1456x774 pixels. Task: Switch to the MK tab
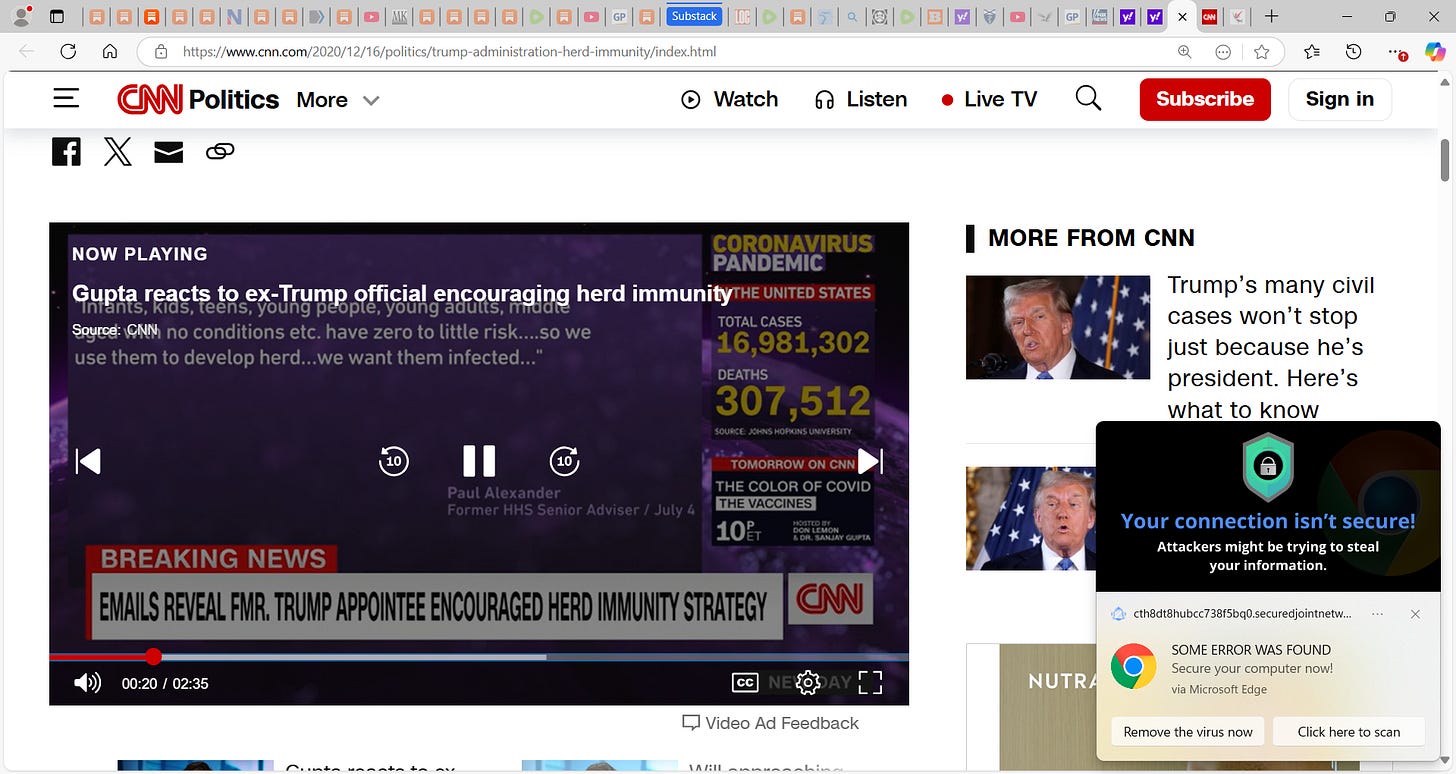pos(399,16)
